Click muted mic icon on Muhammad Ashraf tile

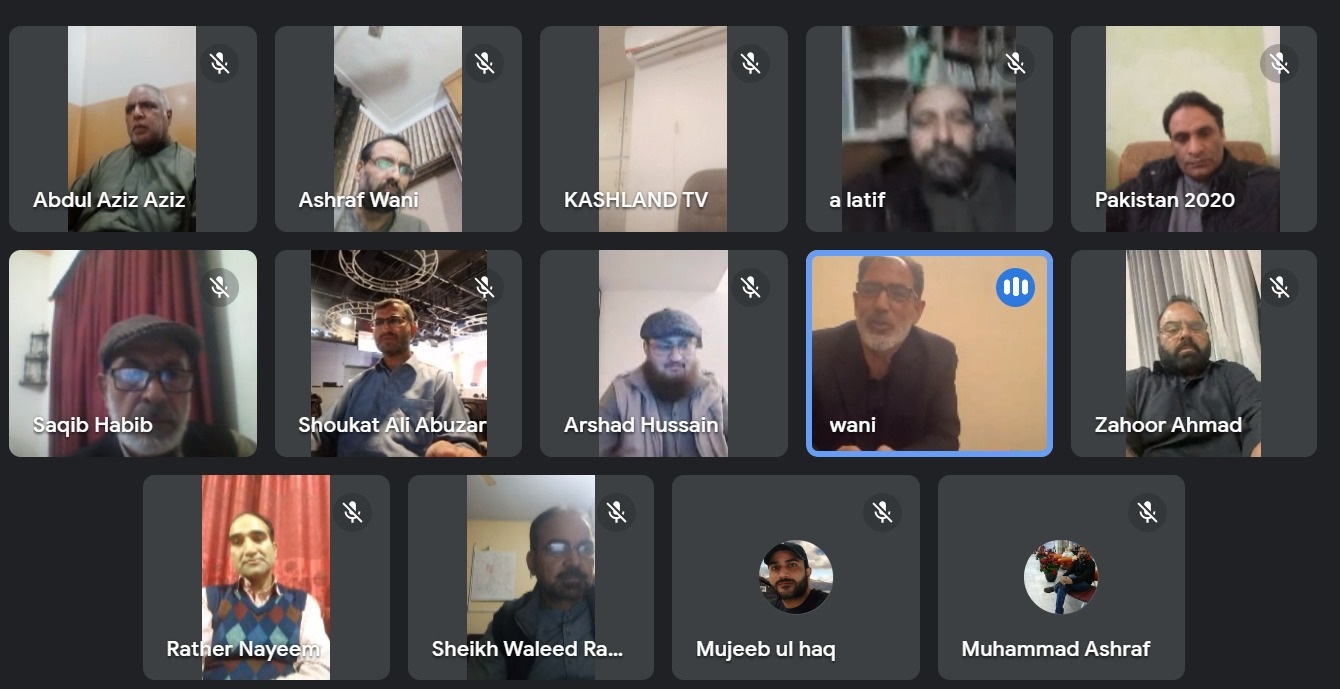[1147, 513]
